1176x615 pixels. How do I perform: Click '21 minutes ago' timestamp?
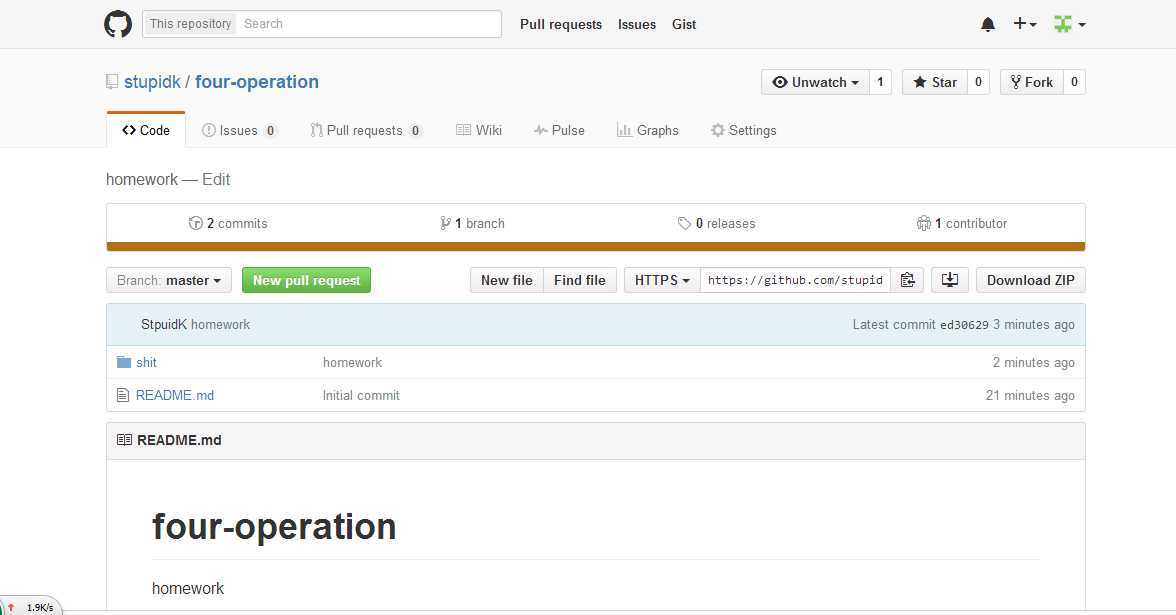point(1030,395)
